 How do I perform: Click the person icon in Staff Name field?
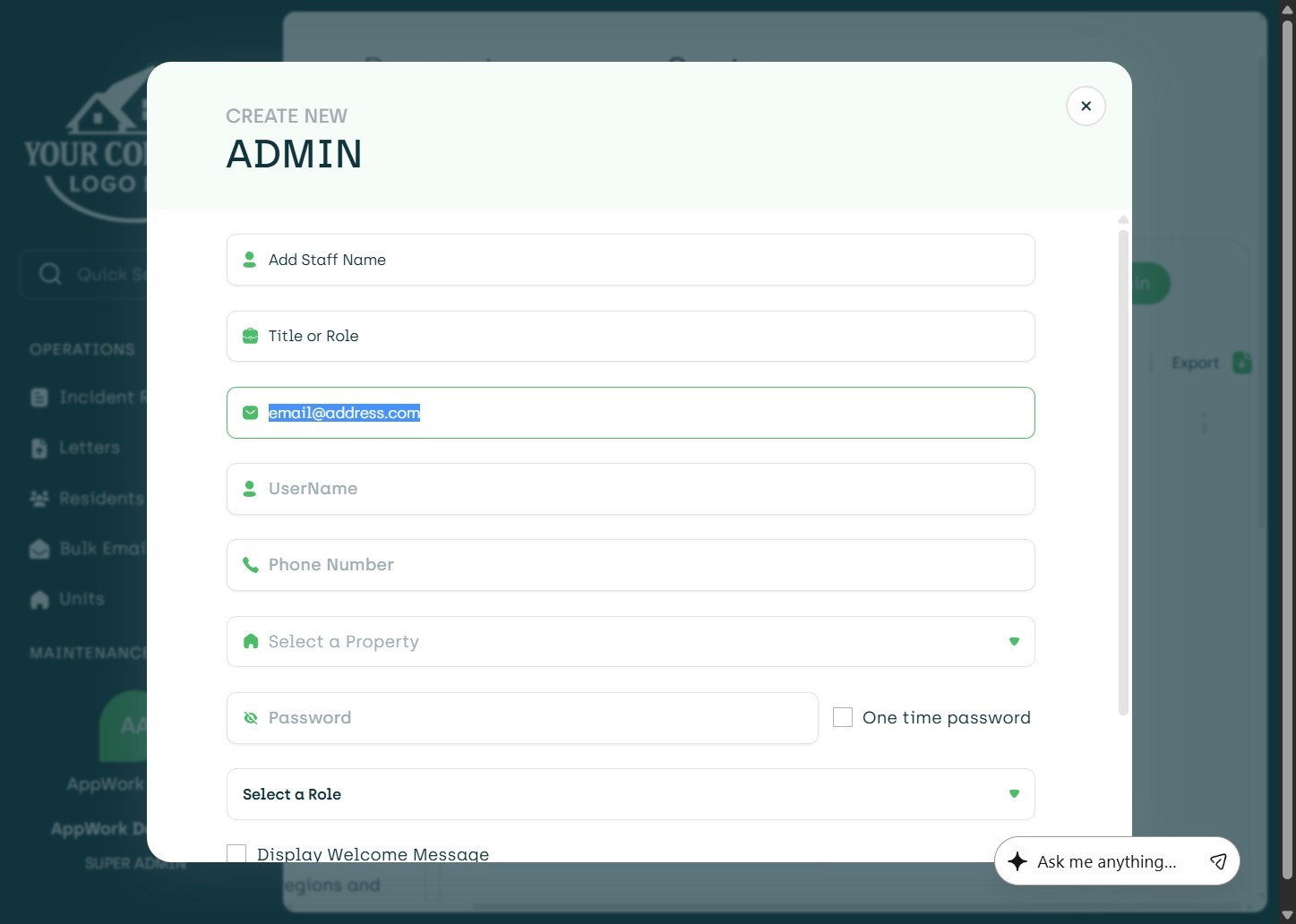pyautogui.click(x=250, y=260)
